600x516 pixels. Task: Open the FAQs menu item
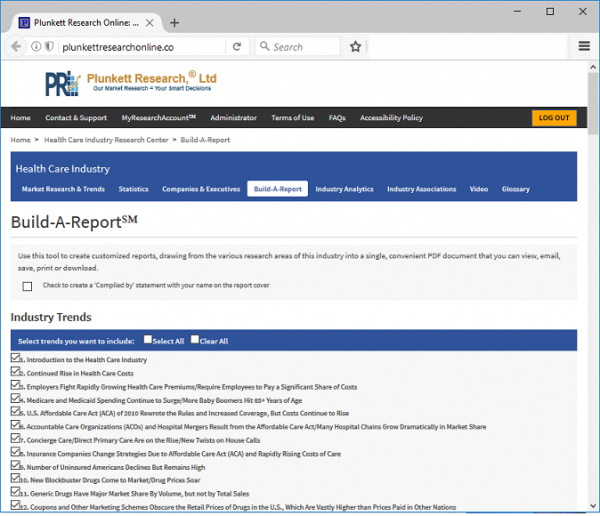[337, 118]
